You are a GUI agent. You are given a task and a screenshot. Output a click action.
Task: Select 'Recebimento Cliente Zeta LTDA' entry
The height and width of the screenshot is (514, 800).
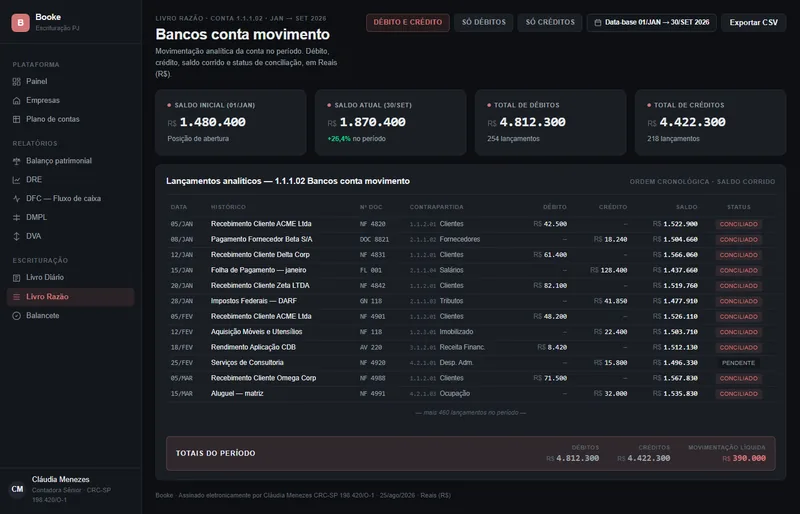click(x=260, y=286)
